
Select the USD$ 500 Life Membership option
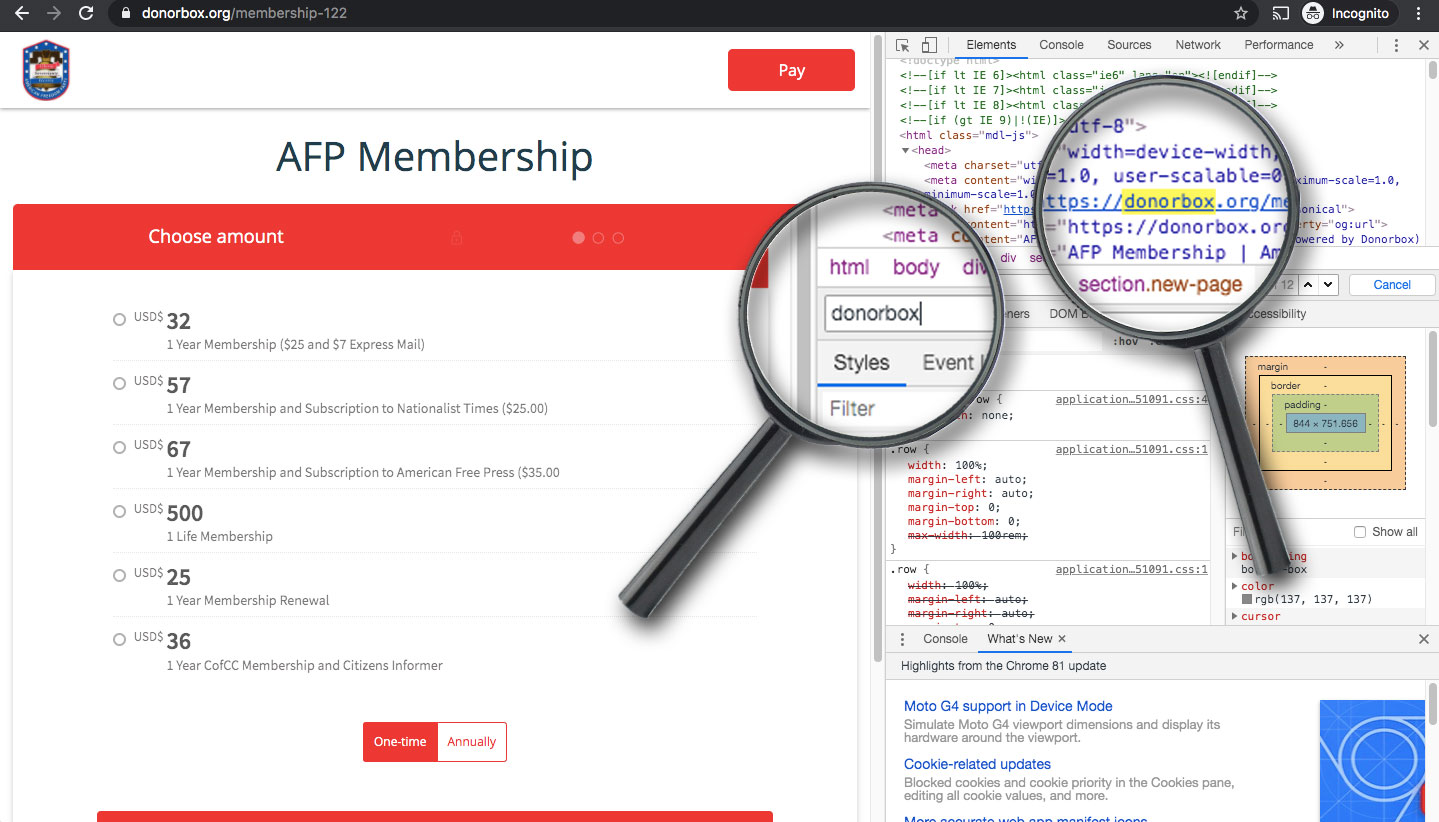[119, 511]
